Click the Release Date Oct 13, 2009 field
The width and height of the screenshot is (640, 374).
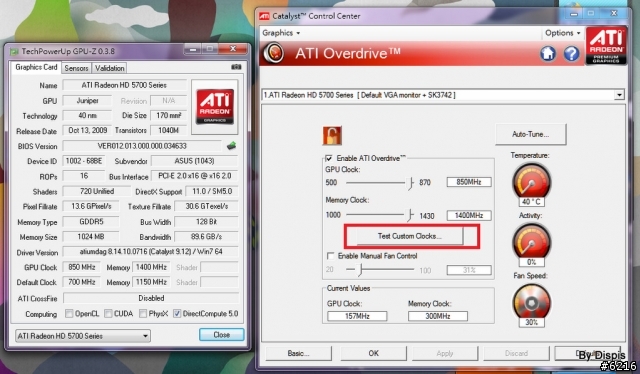[x=87, y=130]
